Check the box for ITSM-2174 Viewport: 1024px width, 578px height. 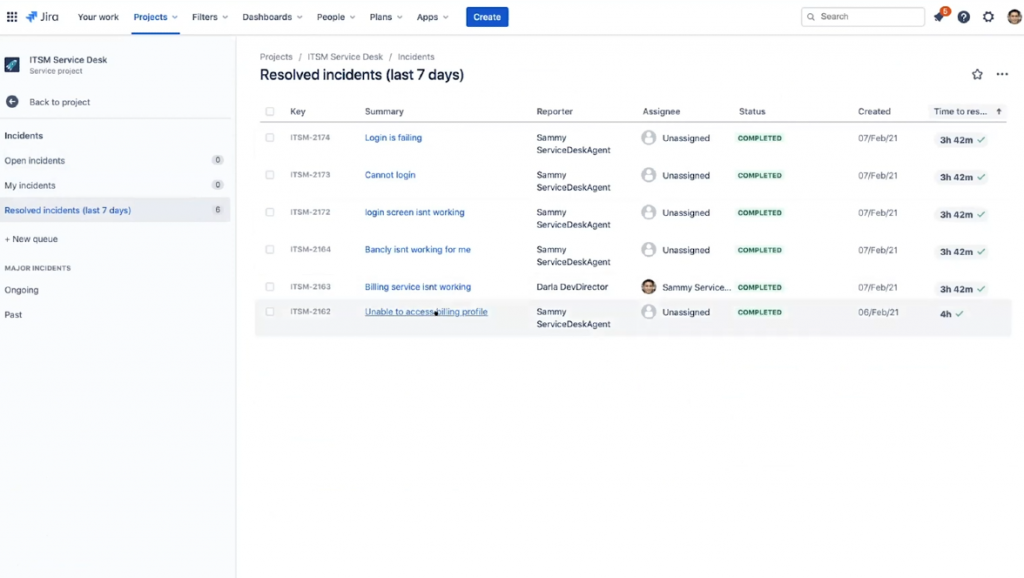[x=270, y=138]
